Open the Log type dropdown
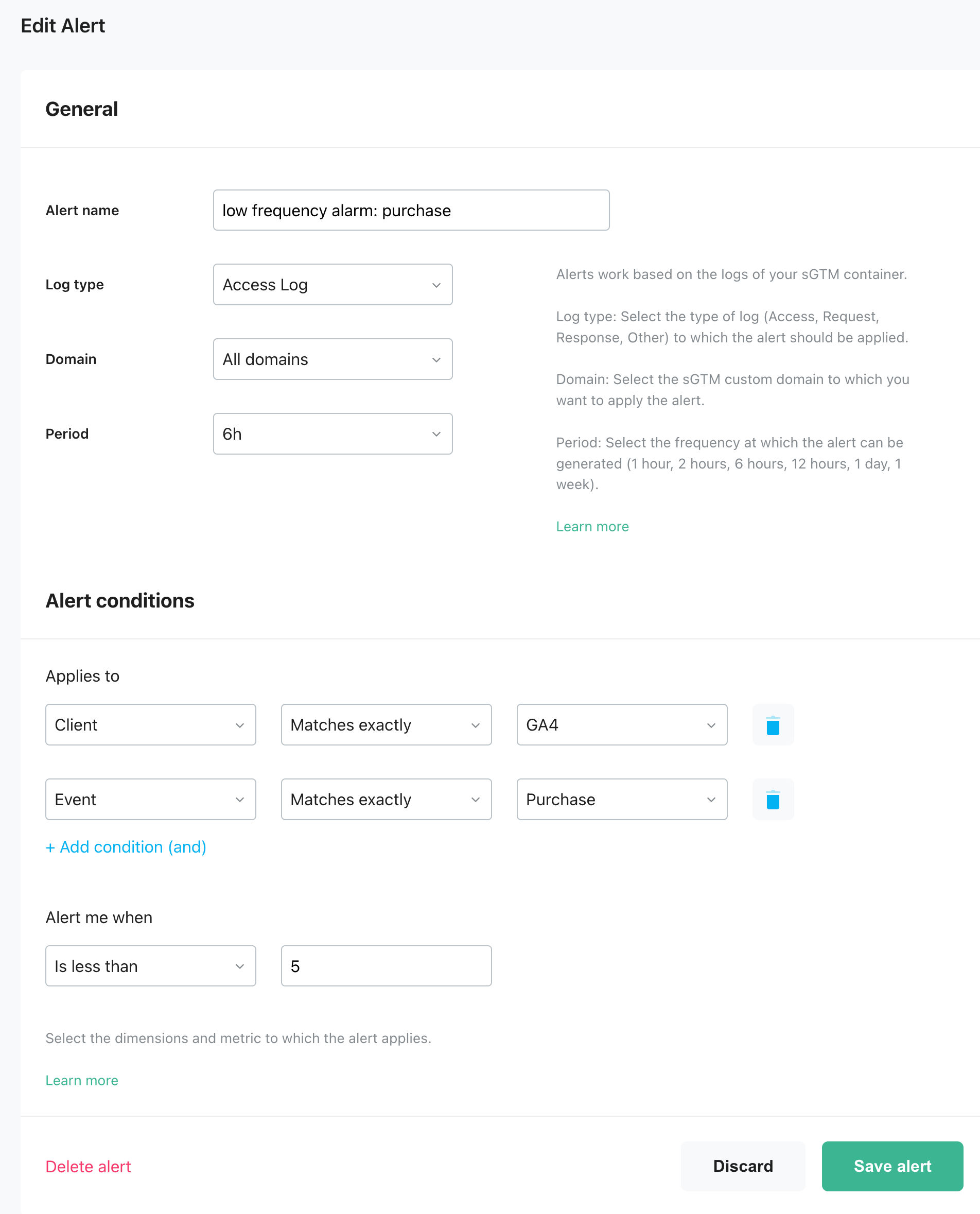Image resolution: width=980 pixels, height=1214 pixels. coord(332,285)
